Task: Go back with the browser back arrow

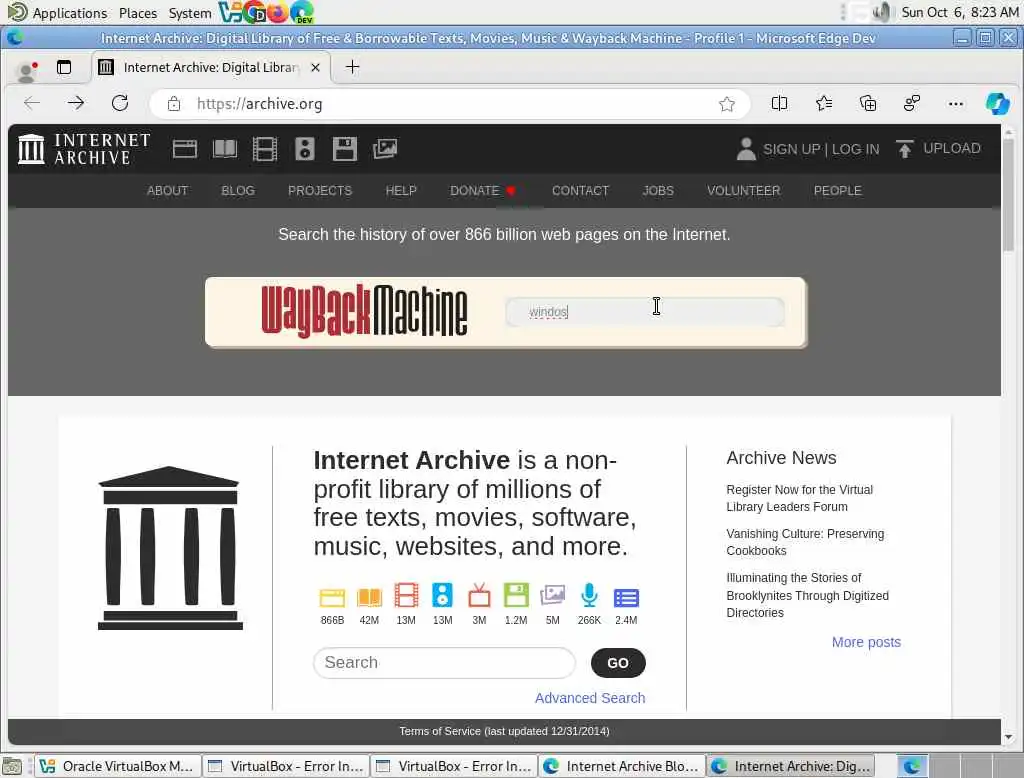Action: (x=32, y=103)
